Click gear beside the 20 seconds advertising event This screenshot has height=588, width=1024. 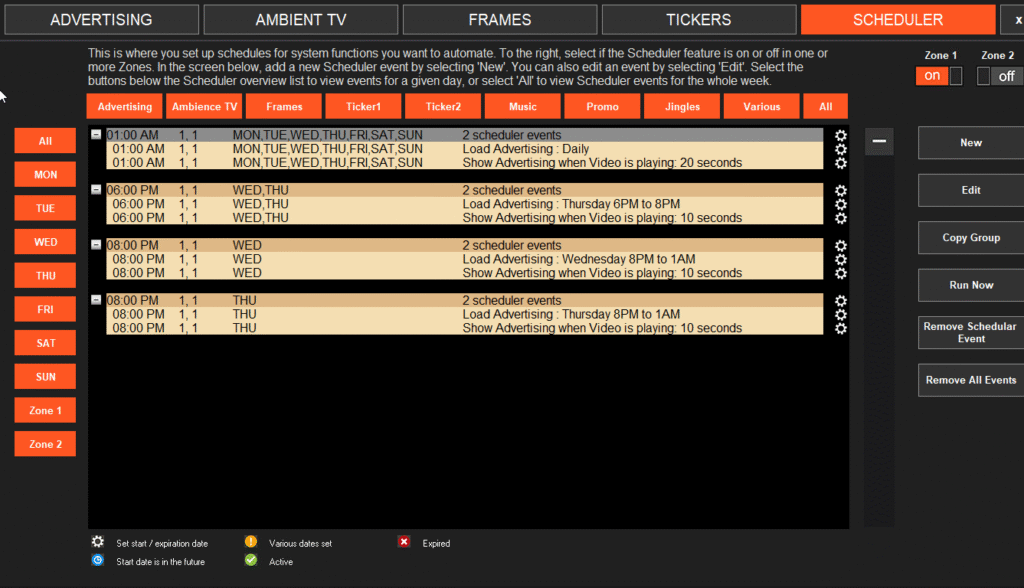coord(840,163)
